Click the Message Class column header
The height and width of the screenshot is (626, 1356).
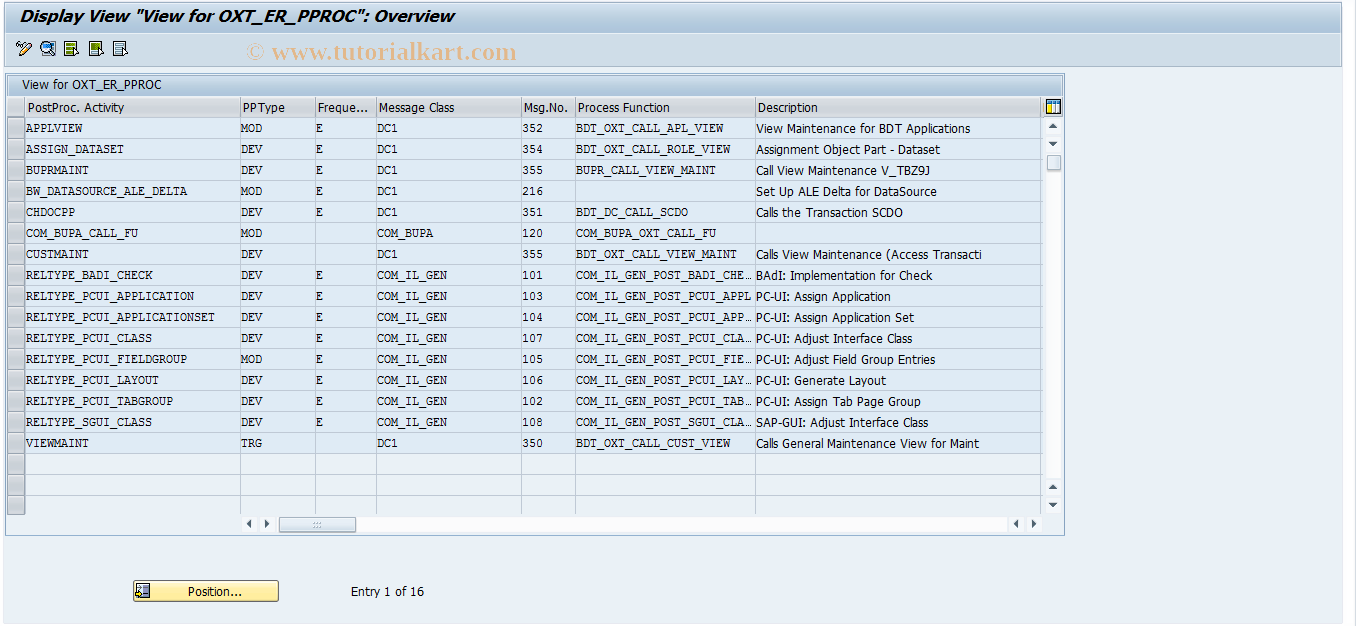[449, 107]
